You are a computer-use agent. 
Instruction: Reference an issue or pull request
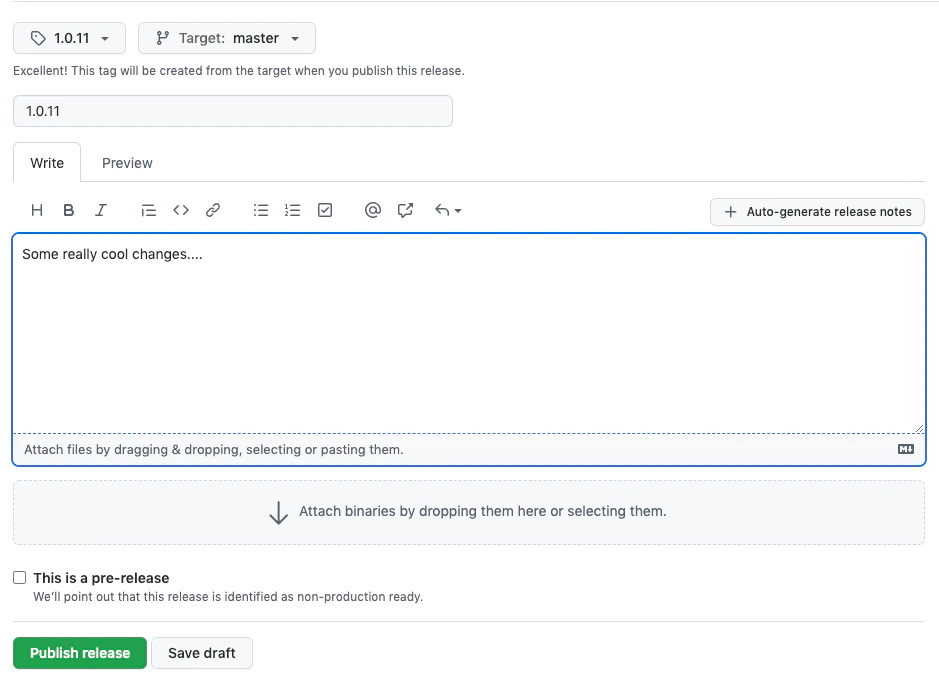404,210
